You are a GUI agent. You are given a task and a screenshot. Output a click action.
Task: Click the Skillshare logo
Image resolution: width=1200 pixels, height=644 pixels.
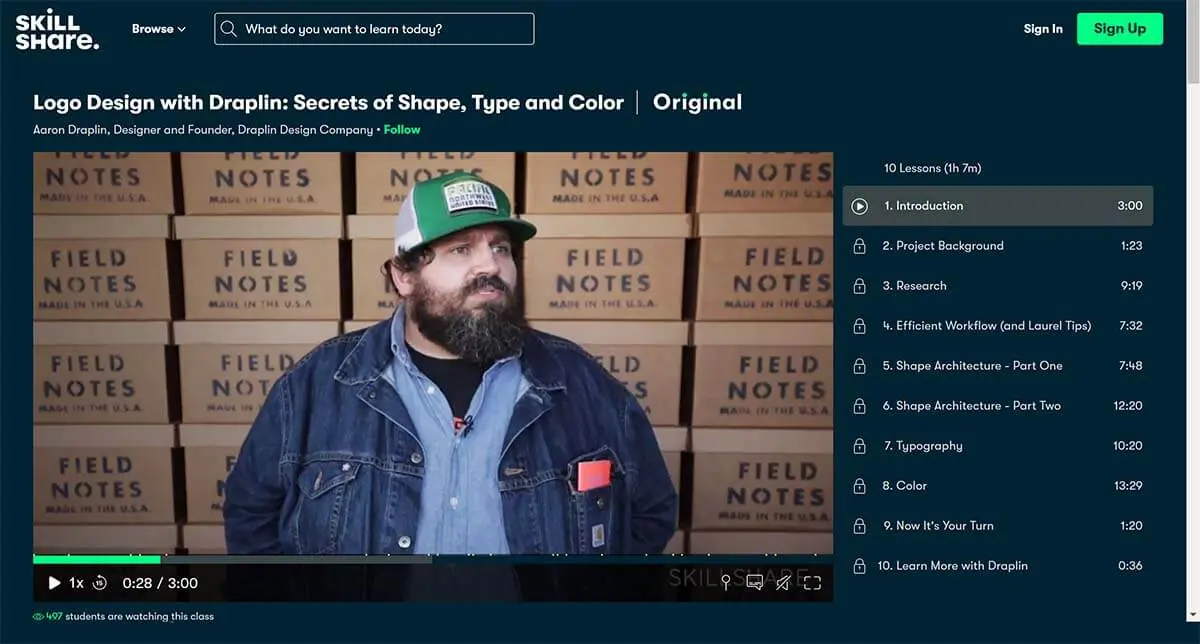coord(57,29)
